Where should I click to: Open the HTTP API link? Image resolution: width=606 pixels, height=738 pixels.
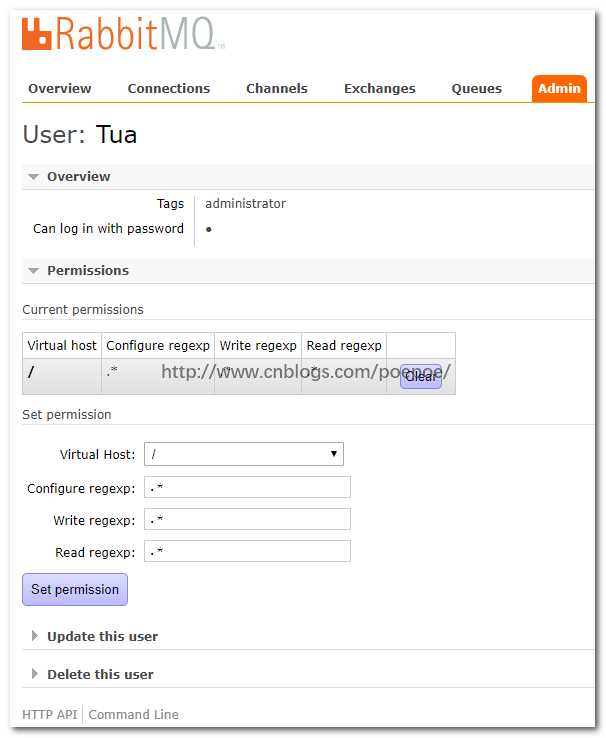click(x=50, y=714)
